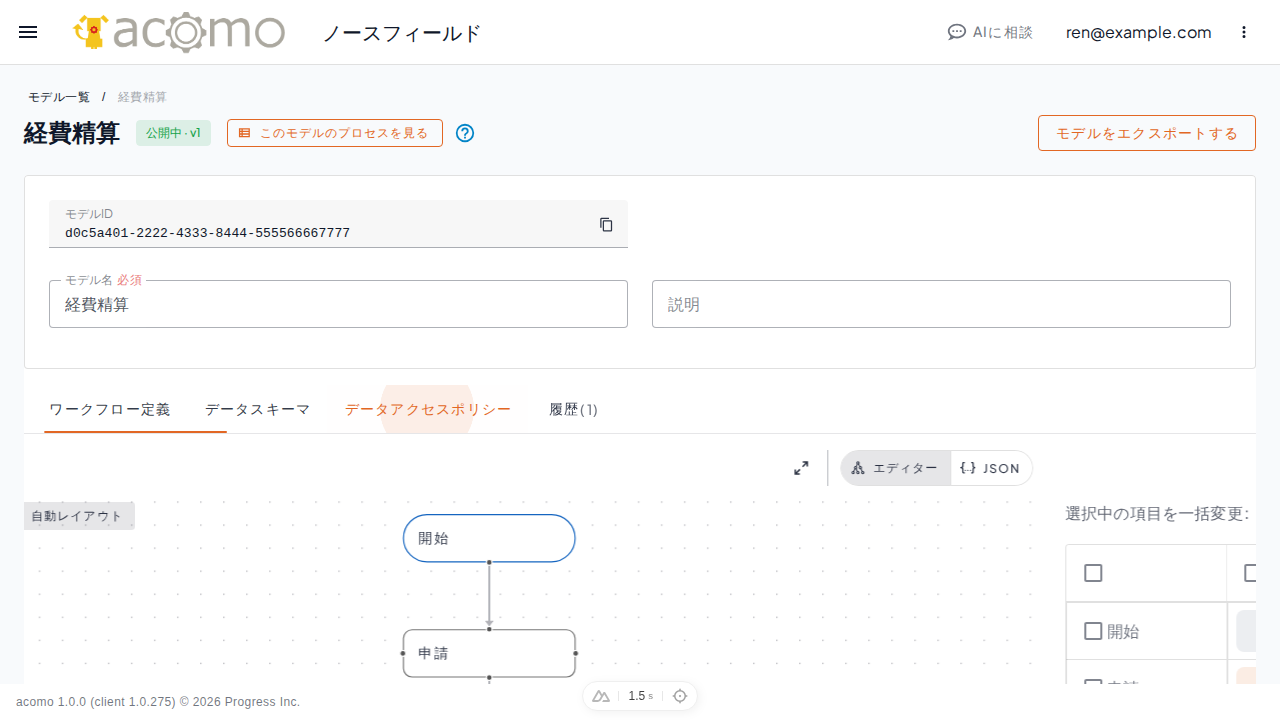Show the 履歴(1) tab
This screenshot has height=720, width=1280.
pyautogui.click(x=574, y=409)
